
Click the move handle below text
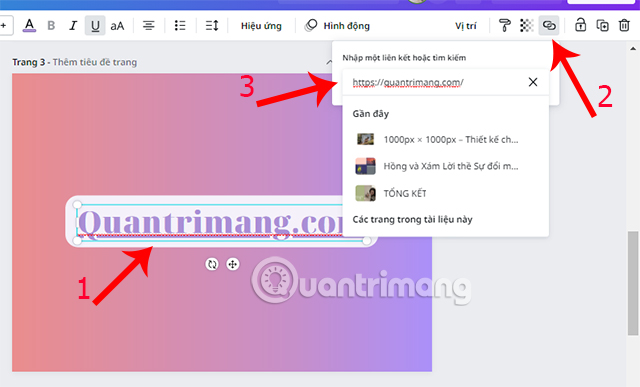[233, 264]
